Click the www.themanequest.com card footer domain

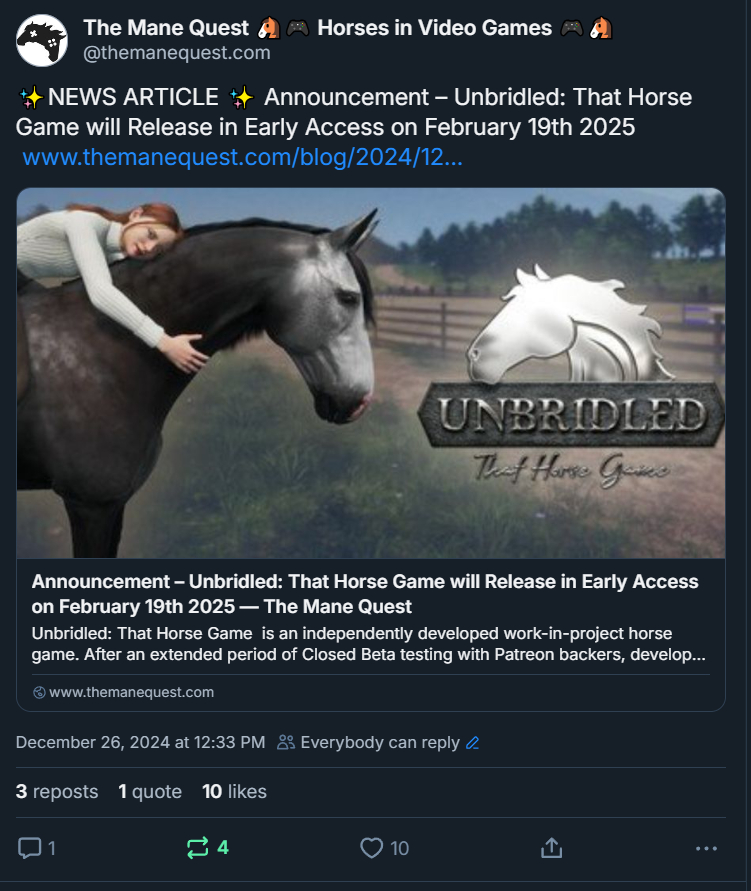click(x=131, y=692)
